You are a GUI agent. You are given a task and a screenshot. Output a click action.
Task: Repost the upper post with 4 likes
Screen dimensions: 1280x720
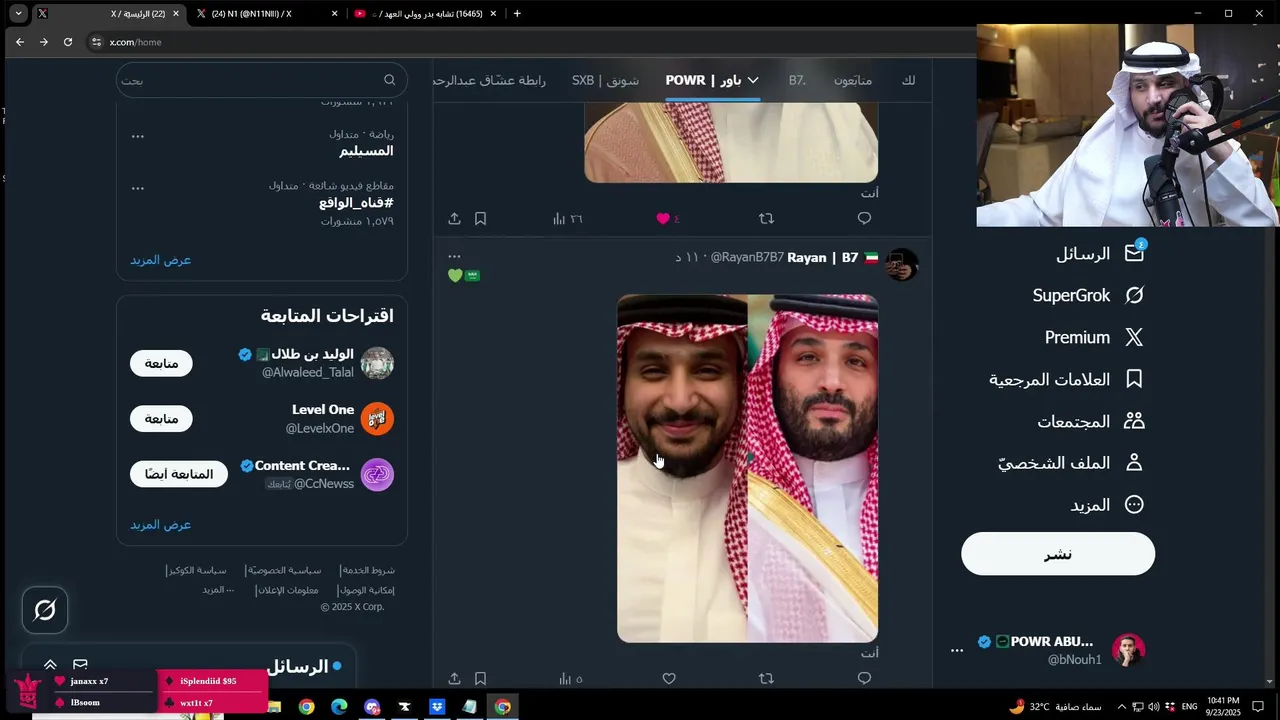[x=766, y=218]
